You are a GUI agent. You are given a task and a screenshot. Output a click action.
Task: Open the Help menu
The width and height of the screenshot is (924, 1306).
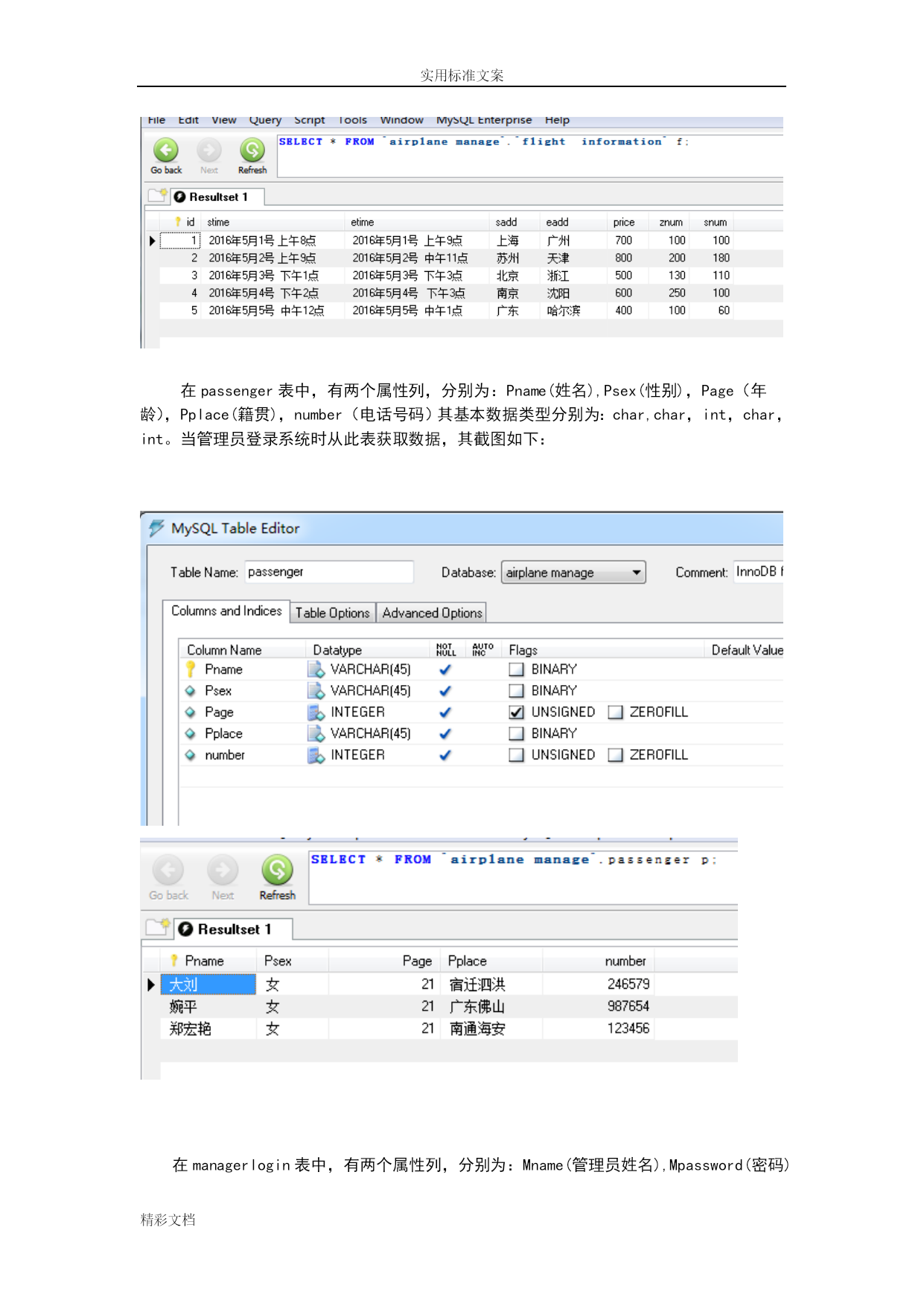[x=557, y=120]
